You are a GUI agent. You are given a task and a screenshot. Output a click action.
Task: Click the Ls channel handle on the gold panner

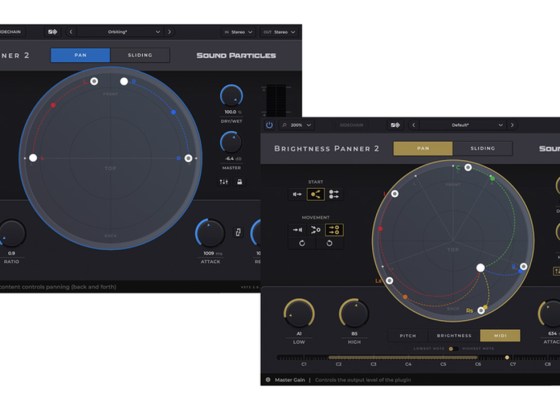coord(389,281)
